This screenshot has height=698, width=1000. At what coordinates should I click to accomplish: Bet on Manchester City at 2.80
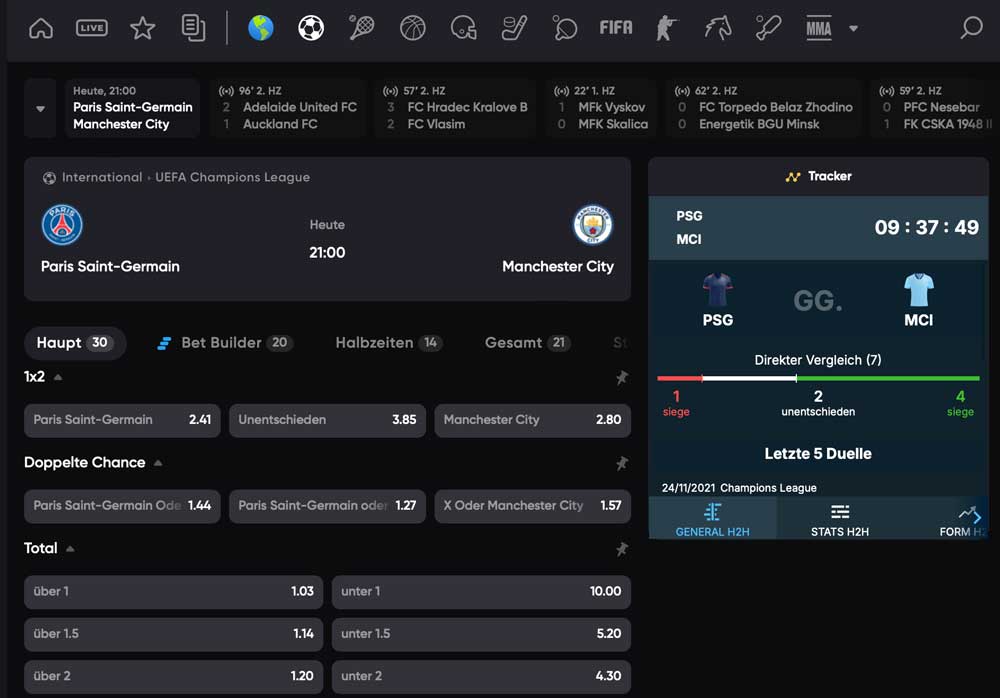(x=533, y=420)
